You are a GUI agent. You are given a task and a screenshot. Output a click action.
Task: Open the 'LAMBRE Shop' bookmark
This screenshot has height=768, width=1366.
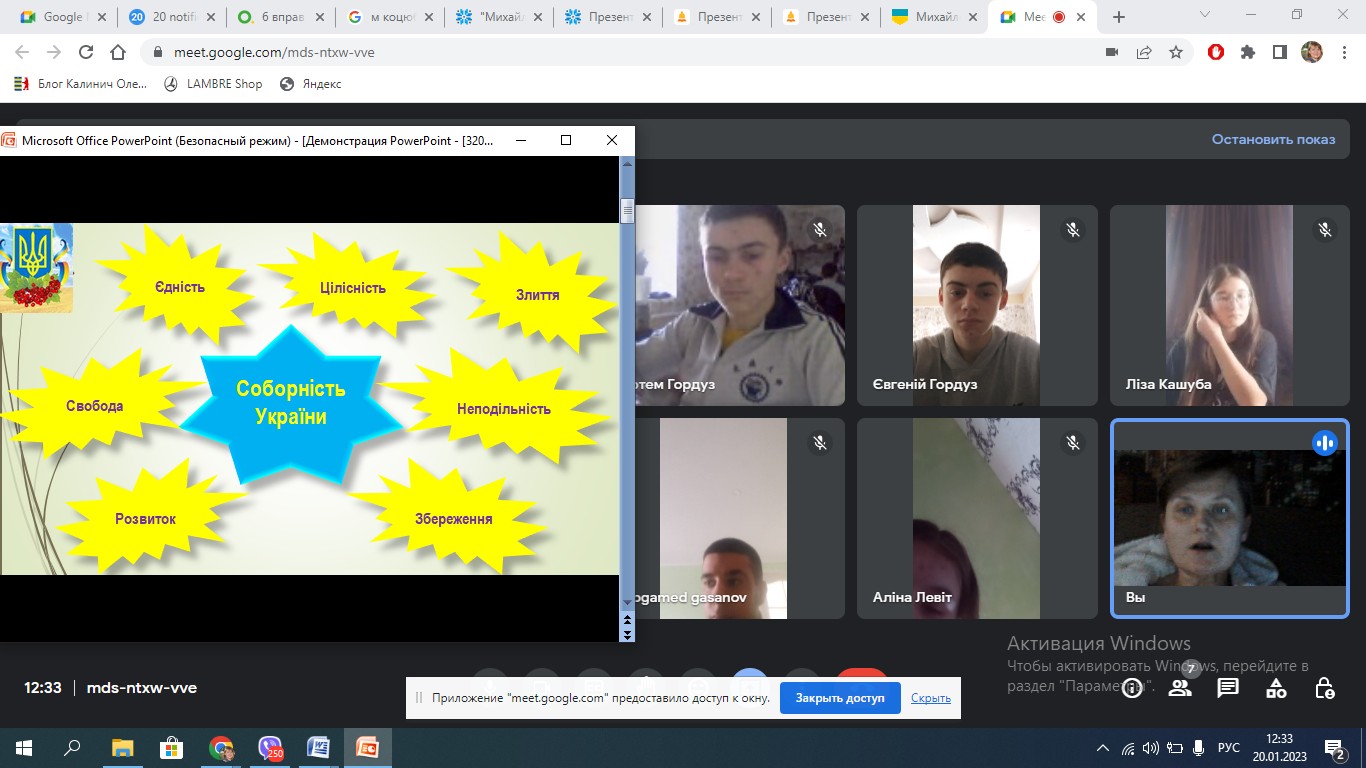(x=213, y=84)
